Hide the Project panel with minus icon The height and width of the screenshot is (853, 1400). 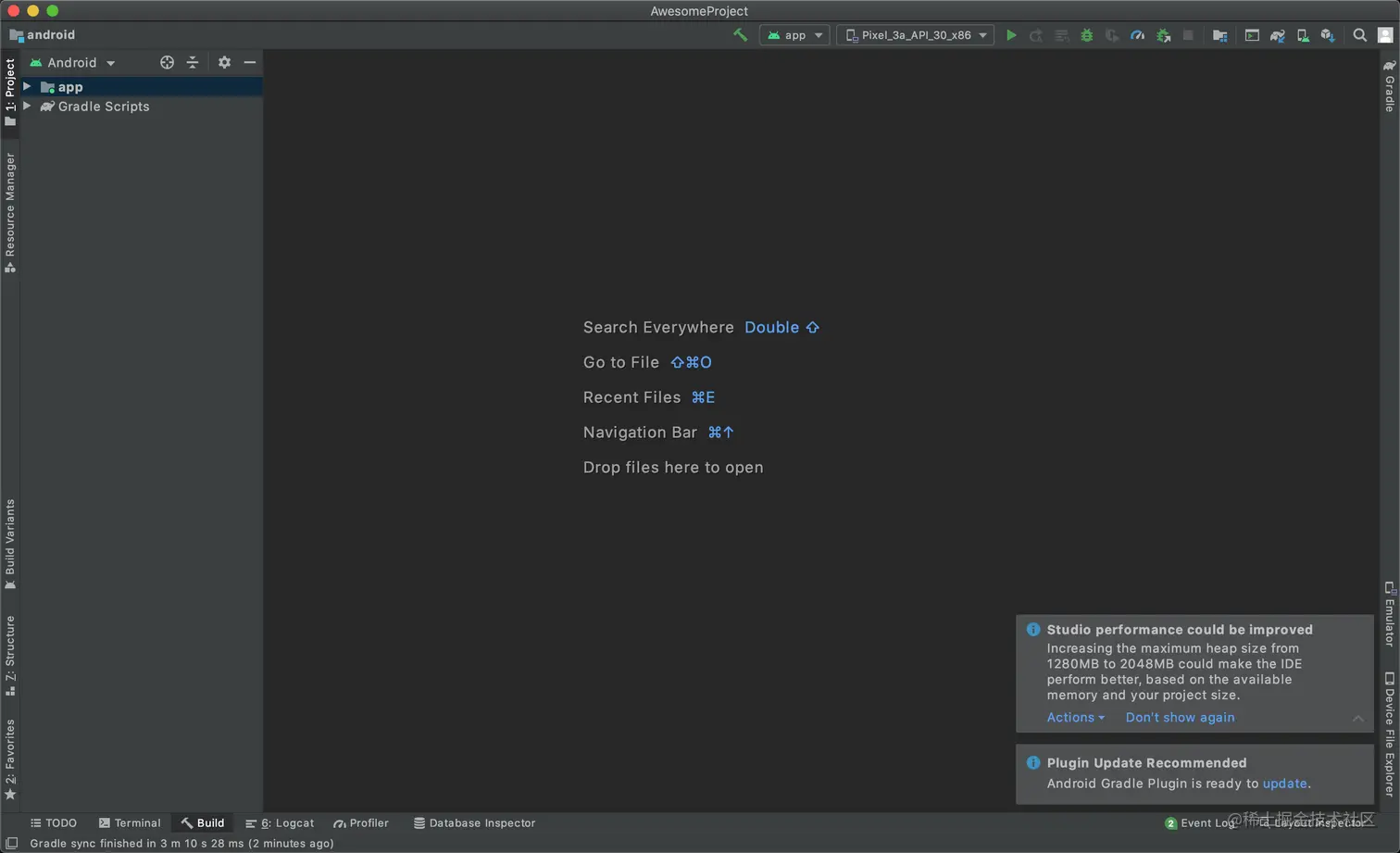click(x=250, y=62)
